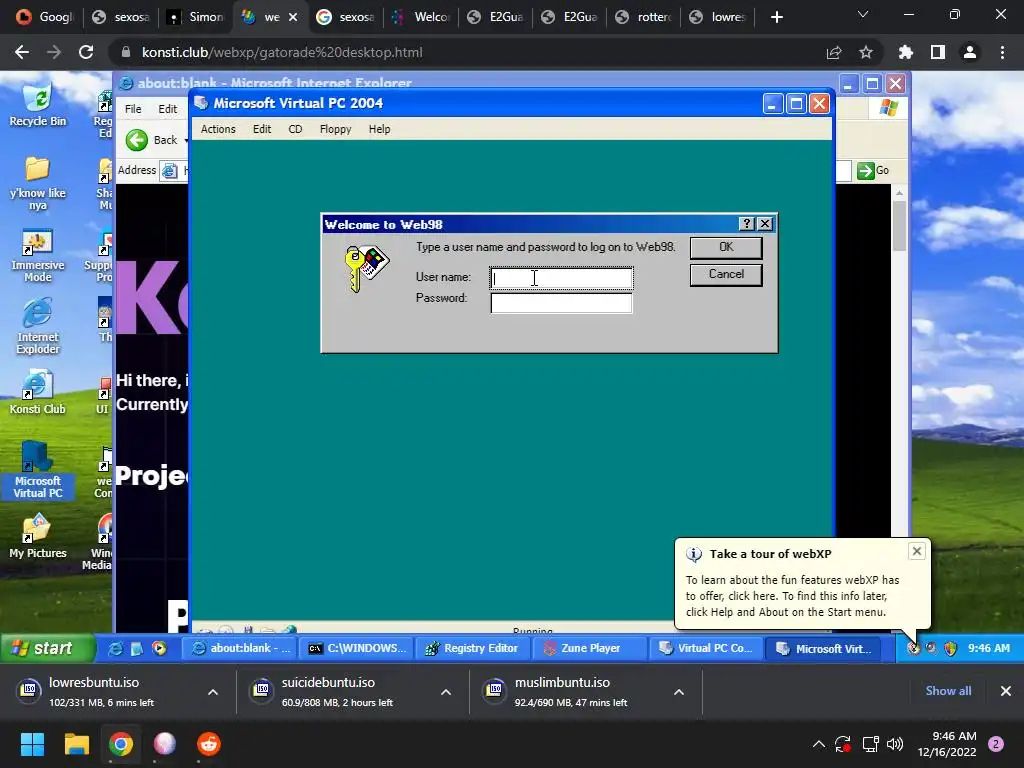Switch to the Simon Chrome tab
Image resolution: width=1024 pixels, height=768 pixels.
195,17
